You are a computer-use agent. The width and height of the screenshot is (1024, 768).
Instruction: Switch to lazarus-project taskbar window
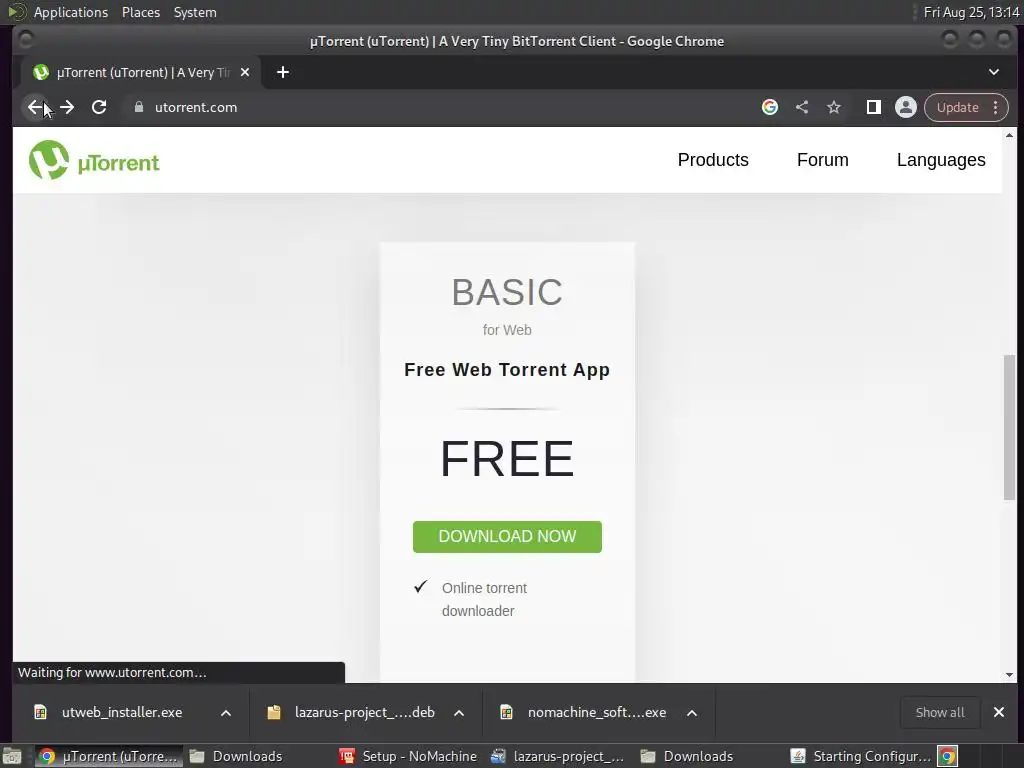pyautogui.click(x=558, y=756)
